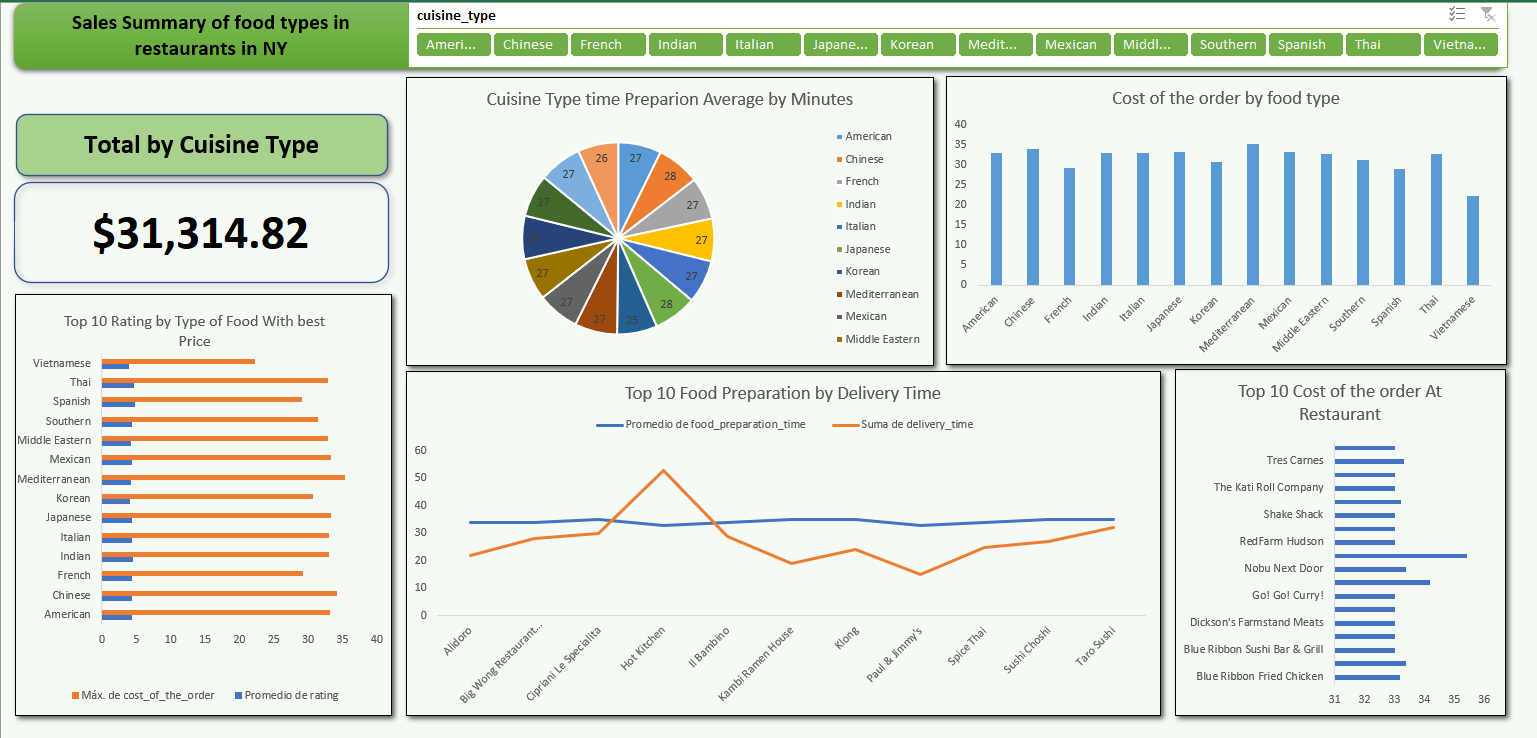
Task: Clear the cuisine_type slicer filter
Action: click(1489, 14)
